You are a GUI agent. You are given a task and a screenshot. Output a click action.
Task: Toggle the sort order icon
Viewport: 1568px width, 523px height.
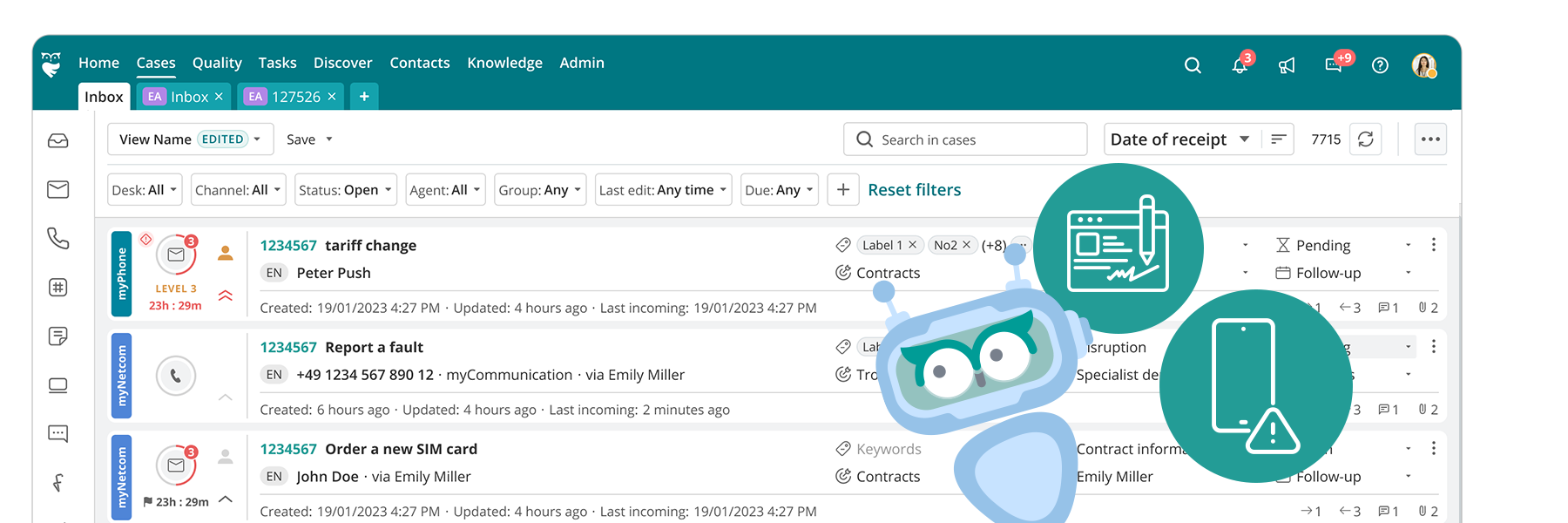(x=1278, y=139)
